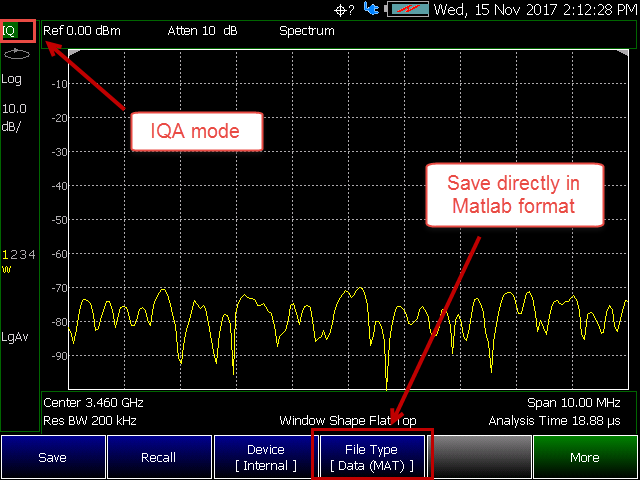Click the Spectrum measurement label
Image resolution: width=640 pixels, height=480 pixels.
pos(307,31)
